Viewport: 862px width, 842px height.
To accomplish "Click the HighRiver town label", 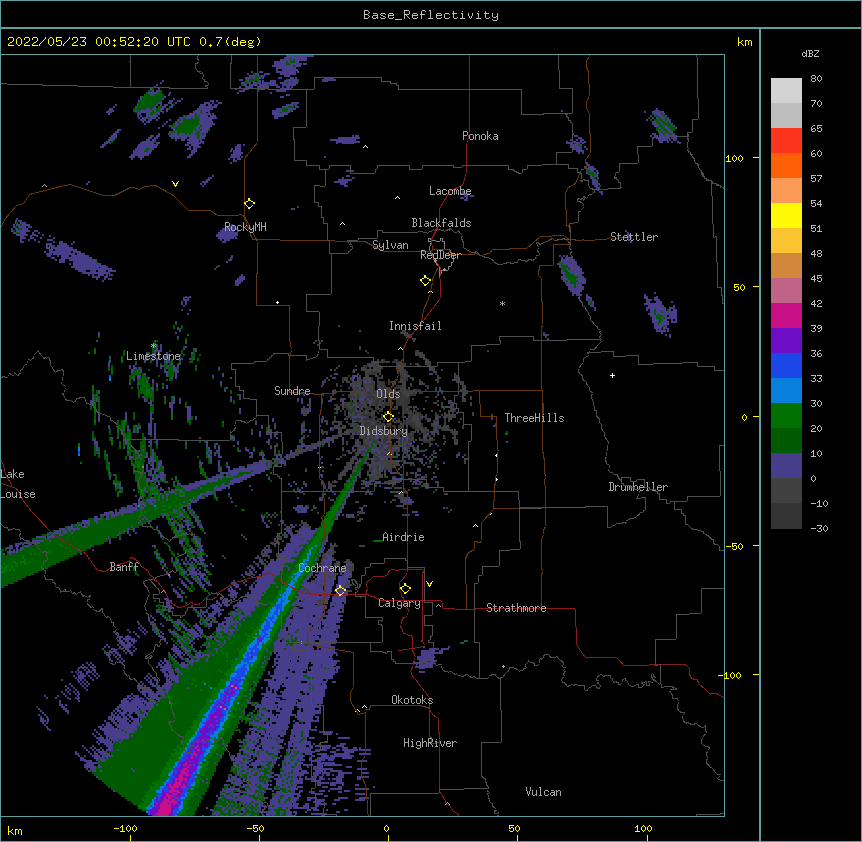I will pyautogui.click(x=430, y=743).
